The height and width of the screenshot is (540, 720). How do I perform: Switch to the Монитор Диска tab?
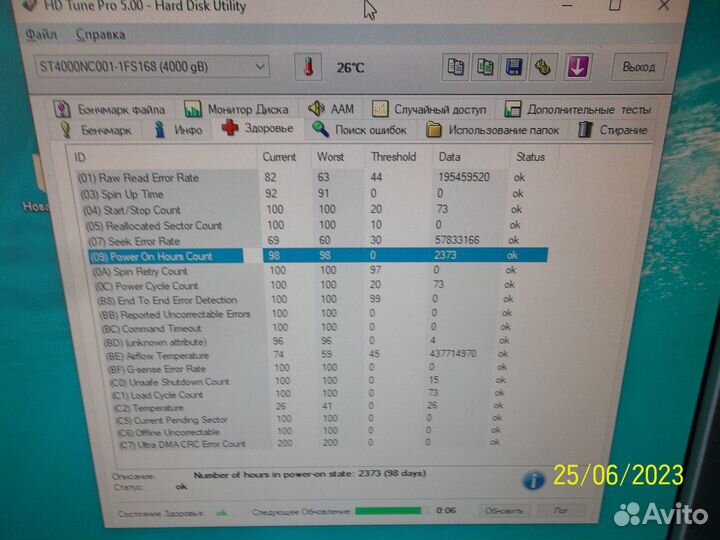pos(236,109)
